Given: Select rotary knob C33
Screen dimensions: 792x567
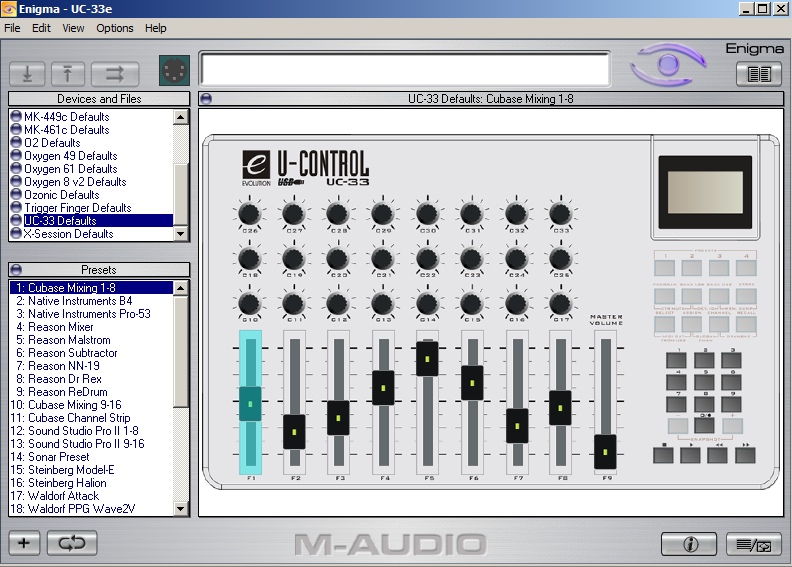Looking at the screenshot, I should tap(560, 214).
